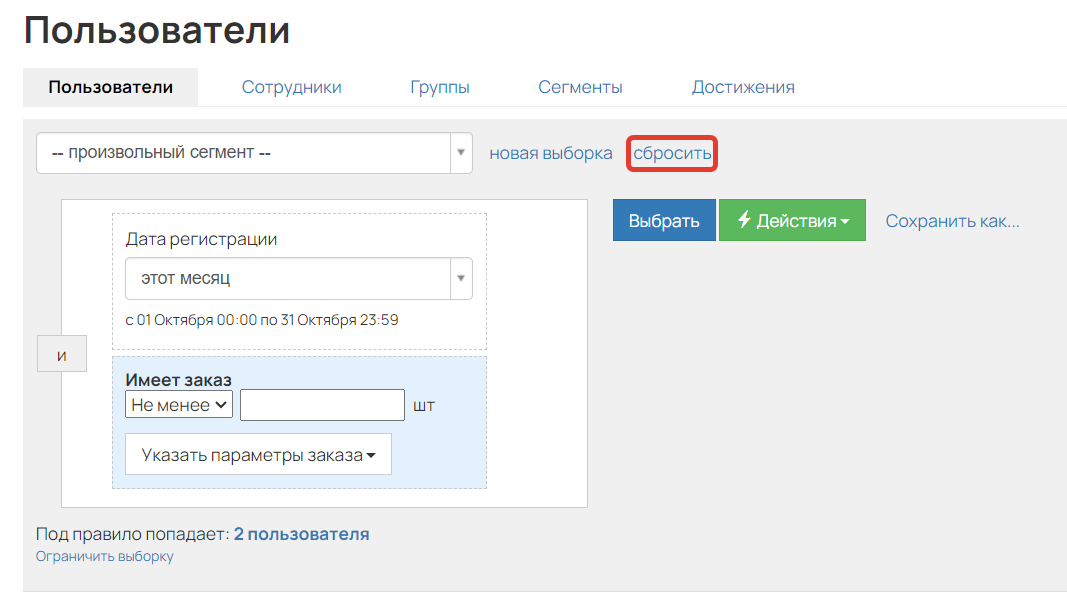Click the новая выборка link
This screenshot has height=599, width=1067.
551,153
